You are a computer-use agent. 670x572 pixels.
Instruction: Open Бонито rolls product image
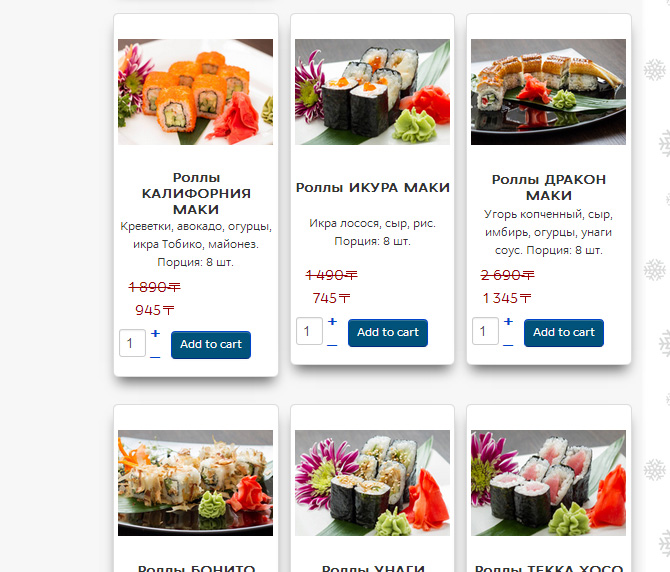[x=196, y=483]
